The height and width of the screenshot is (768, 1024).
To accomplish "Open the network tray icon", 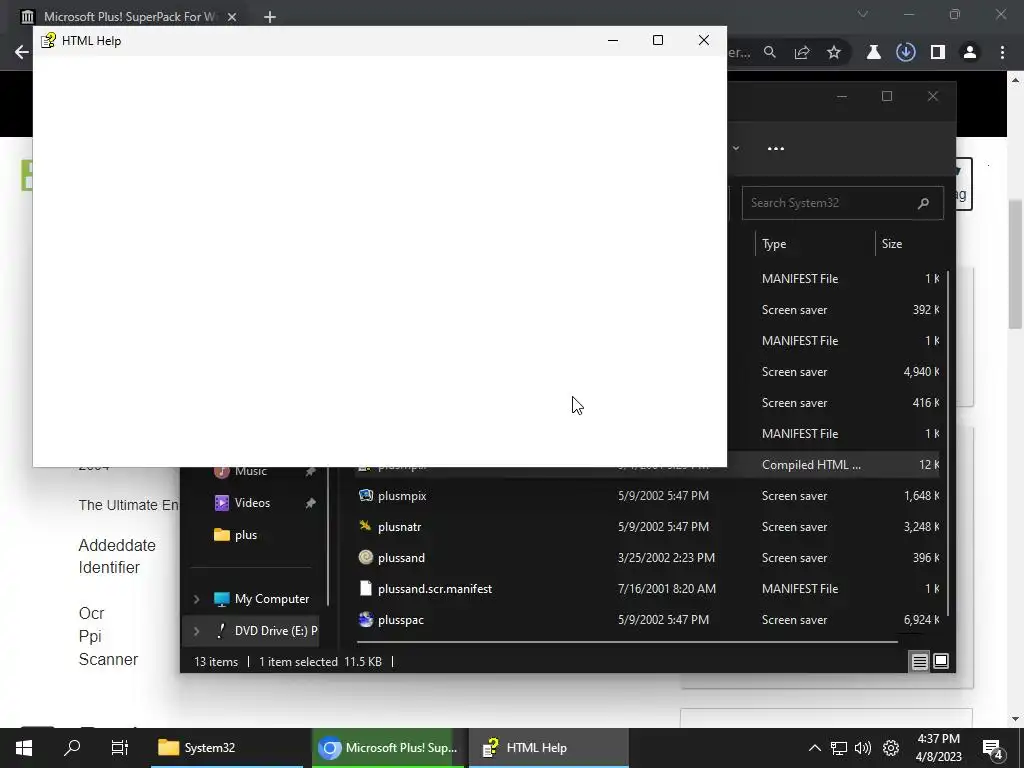I will 839,748.
